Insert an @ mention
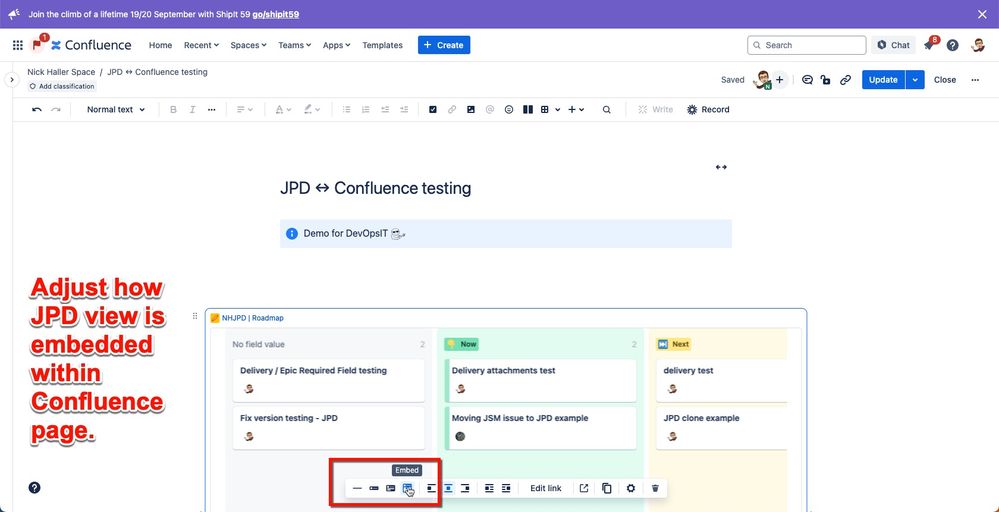The width and height of the screenshot is (999, 512). (489, 110)
